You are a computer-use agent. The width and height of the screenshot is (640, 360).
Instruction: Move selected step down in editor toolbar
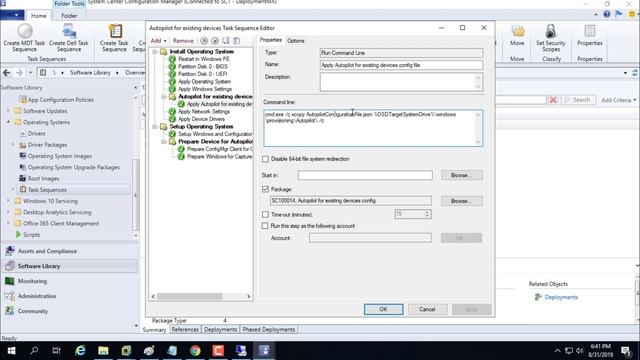[215, 41]
